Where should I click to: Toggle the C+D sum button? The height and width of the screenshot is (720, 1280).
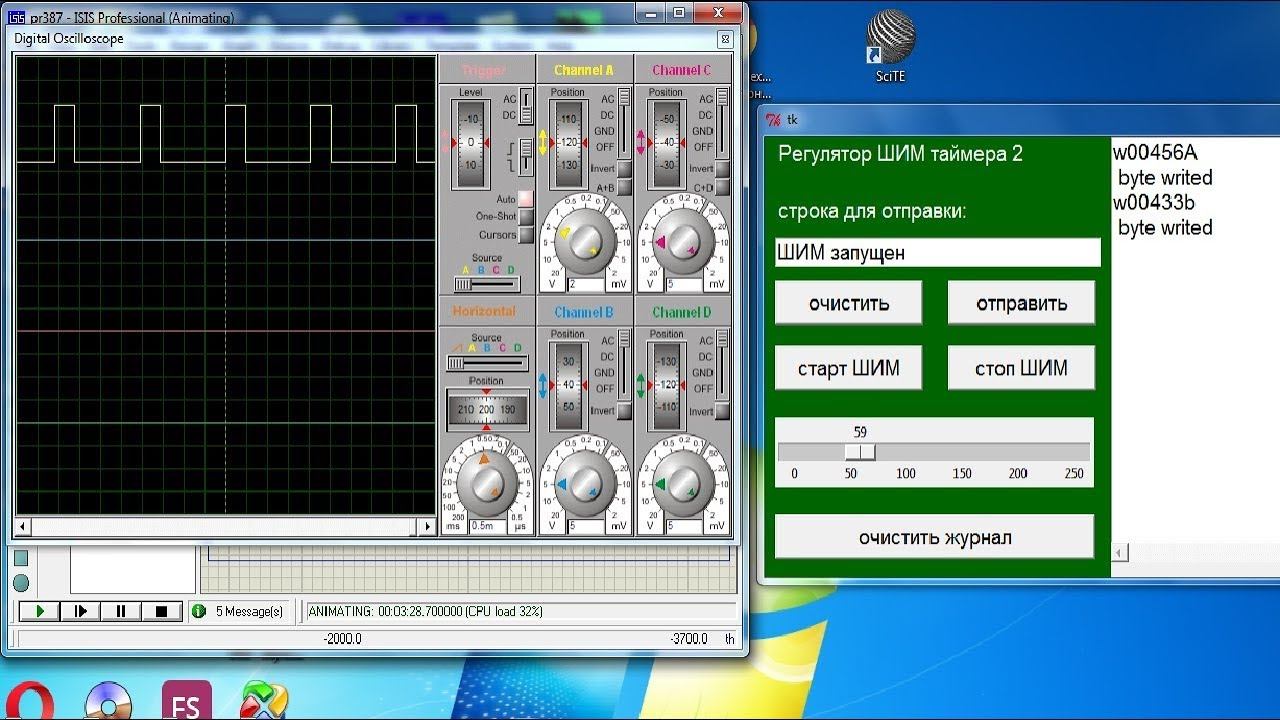722,187
